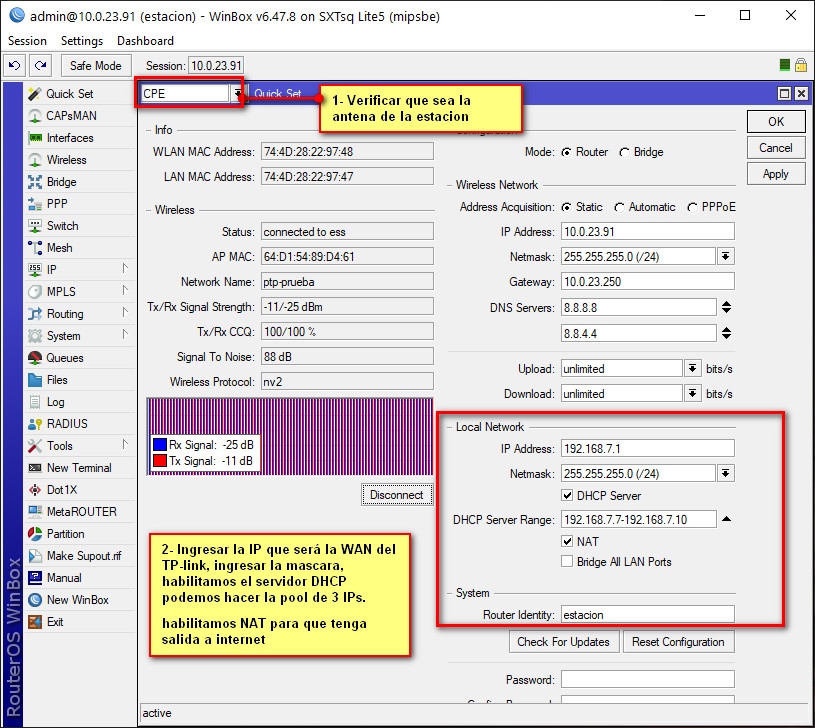Open the Bridge sidebar entry

[61, 182]
